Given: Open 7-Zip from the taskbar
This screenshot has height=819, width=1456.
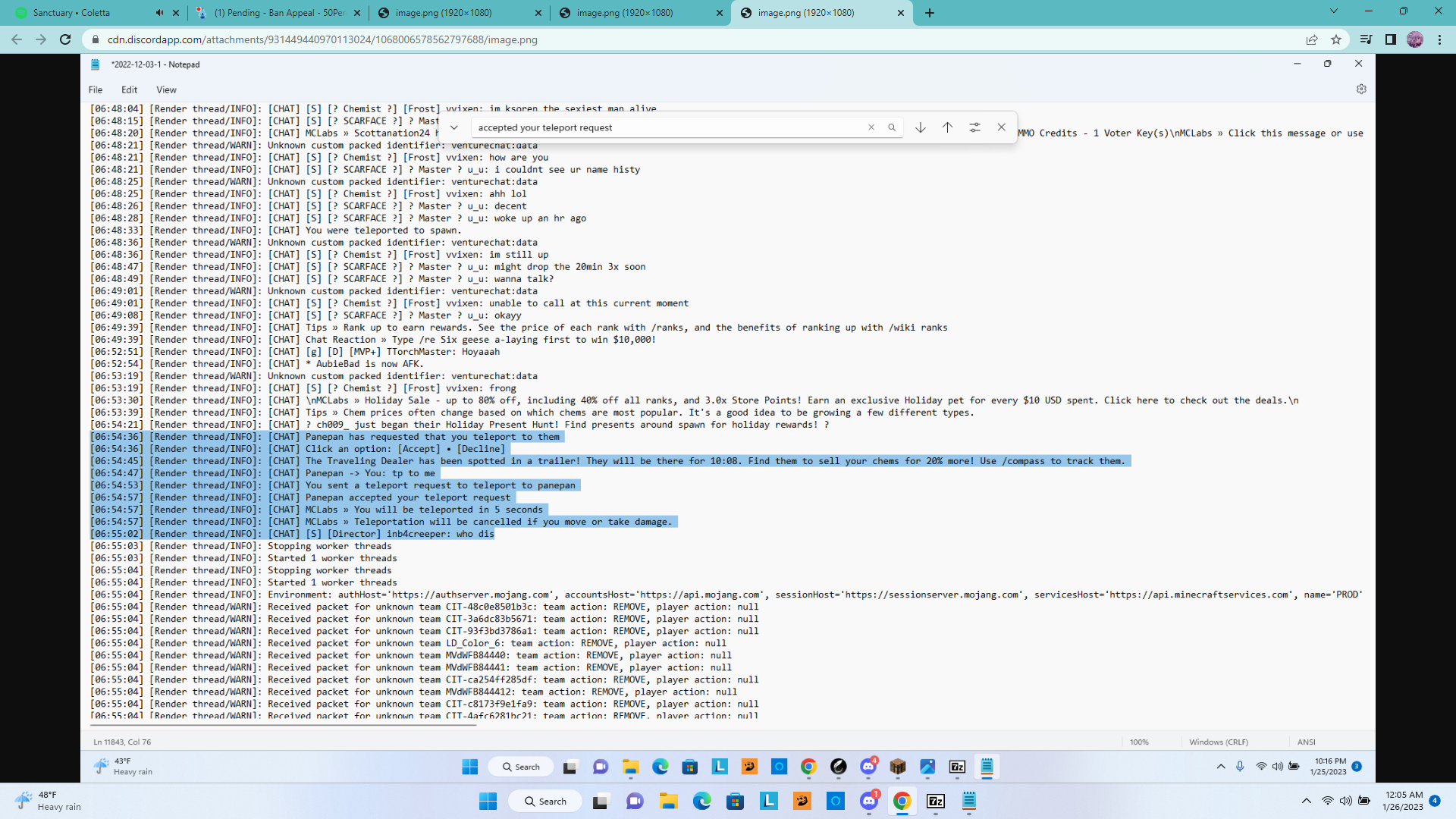Looking at the screenshot, I should point(936,802).
